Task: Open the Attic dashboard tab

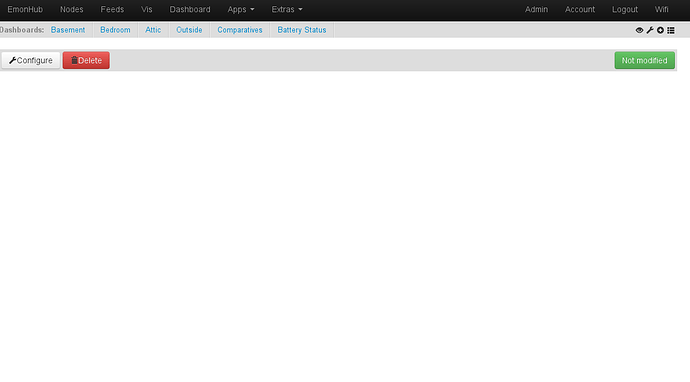Action: tap(153, 30)
